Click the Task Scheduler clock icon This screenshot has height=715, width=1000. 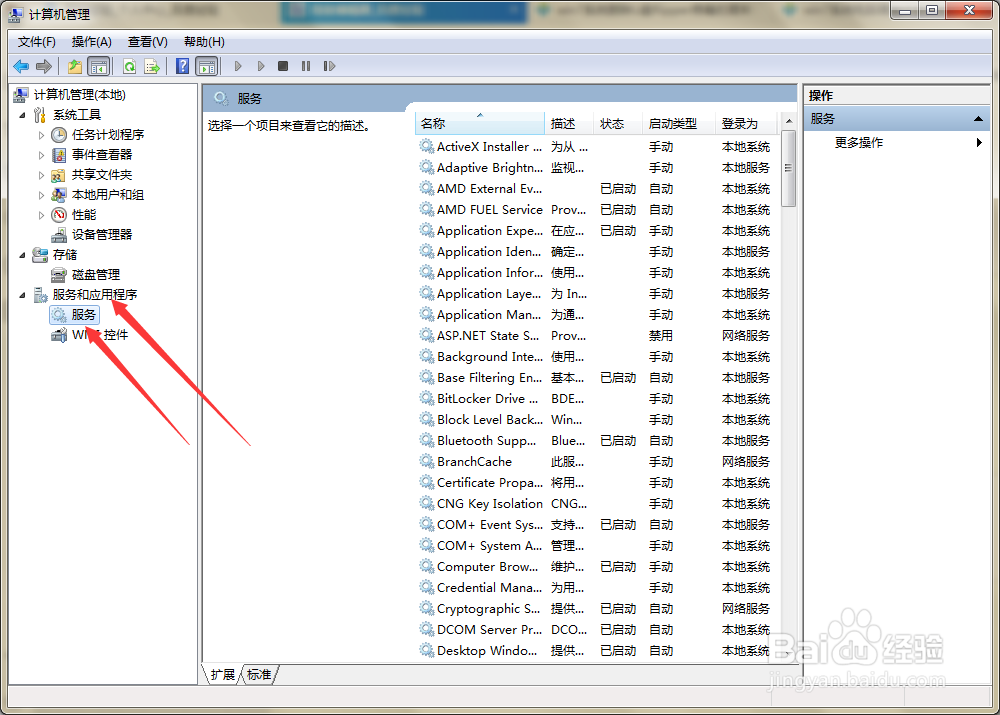tap(59, 135)
